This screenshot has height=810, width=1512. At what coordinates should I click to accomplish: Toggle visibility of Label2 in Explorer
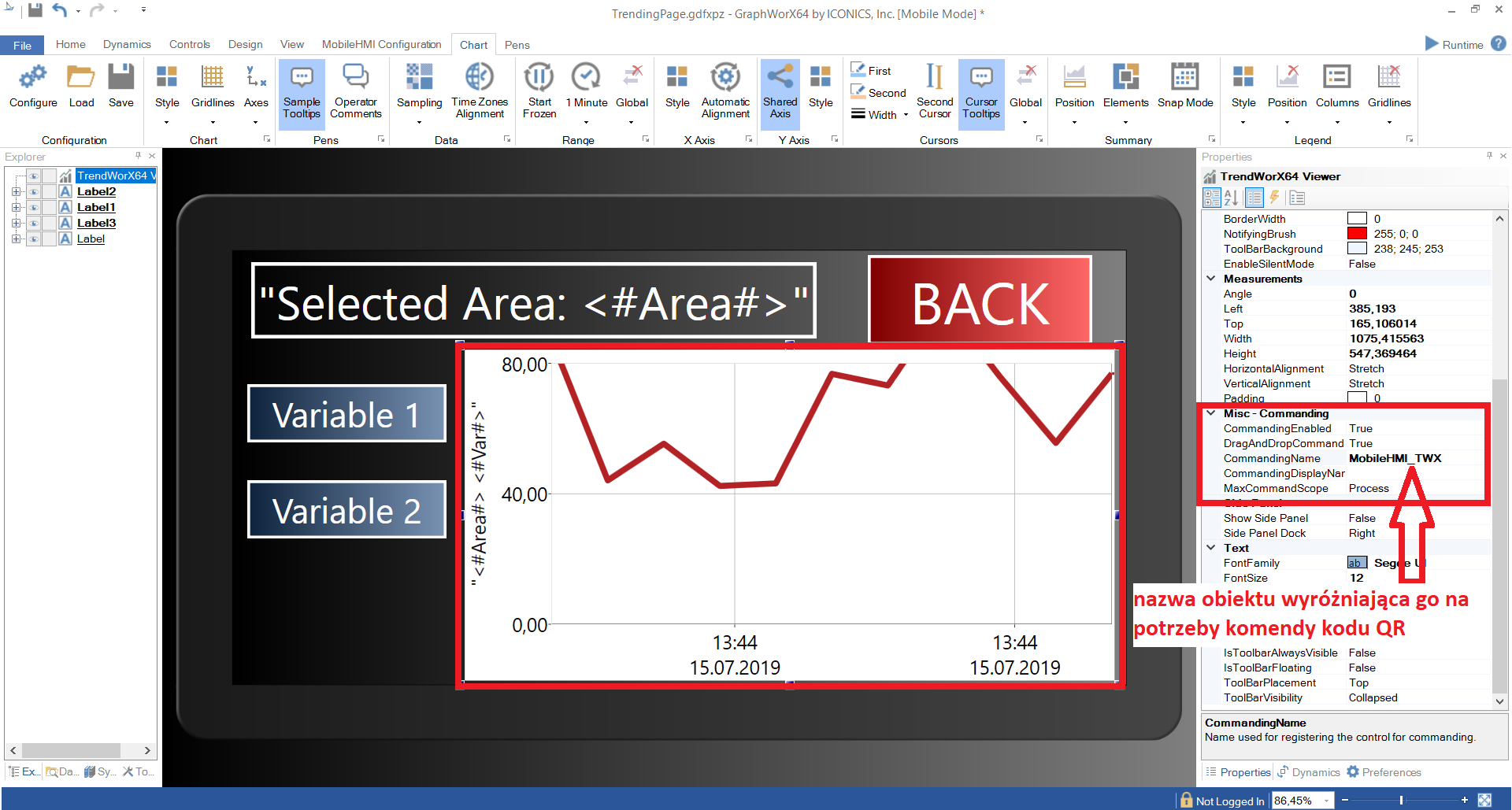pos(34,191)
